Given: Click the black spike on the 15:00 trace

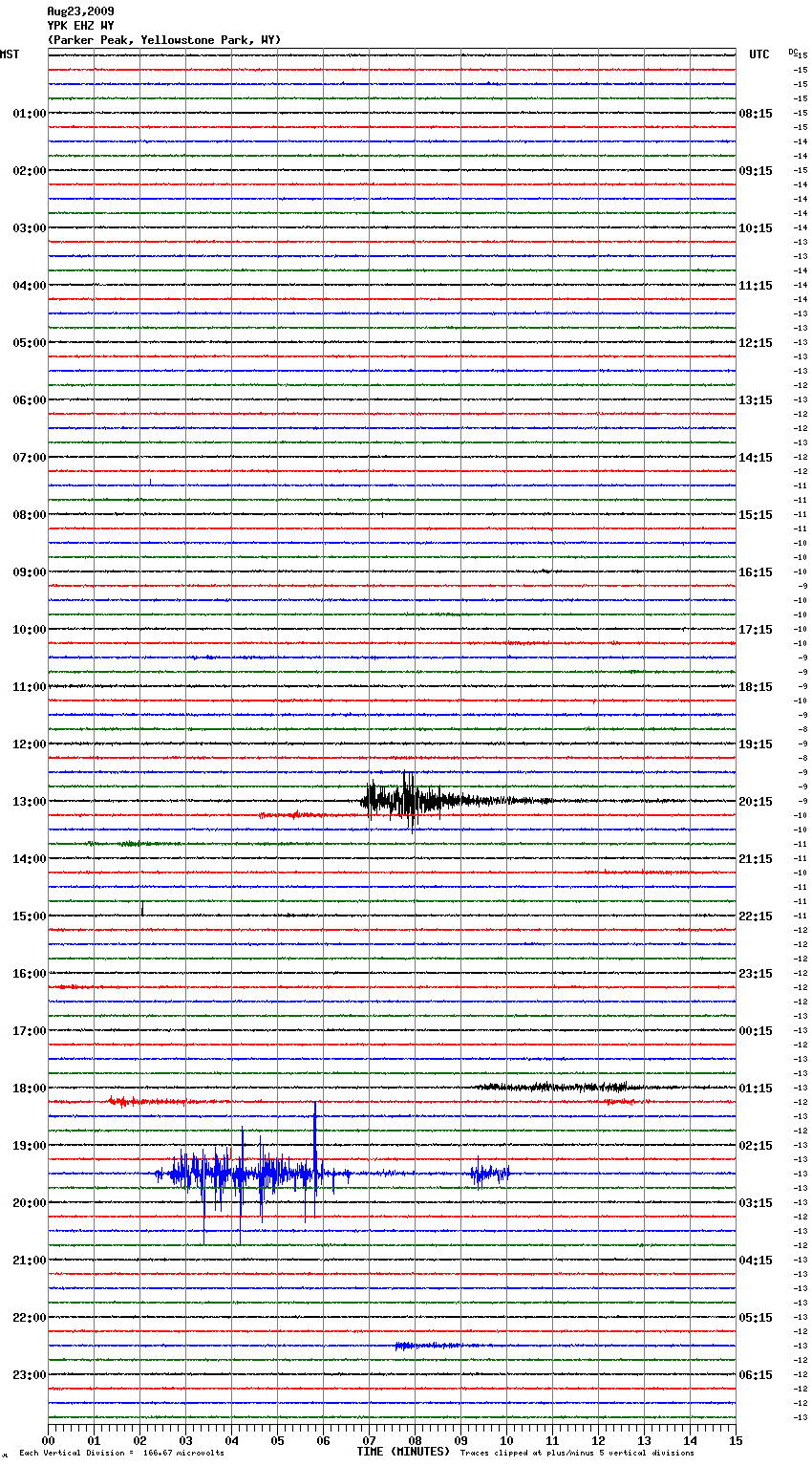Looking at the screenshot, I should pos(142,909).
